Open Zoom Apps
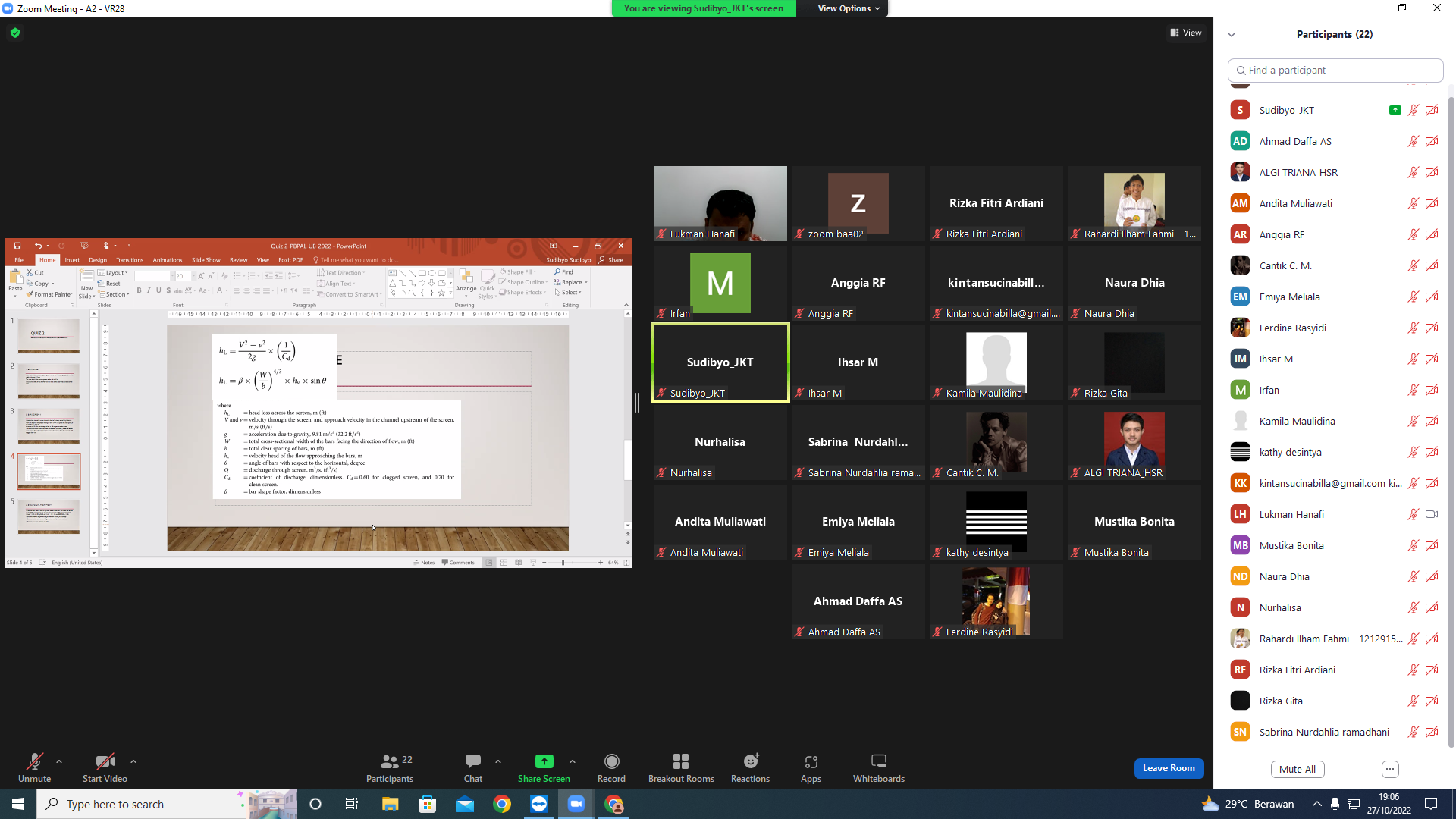 [811, 767]
